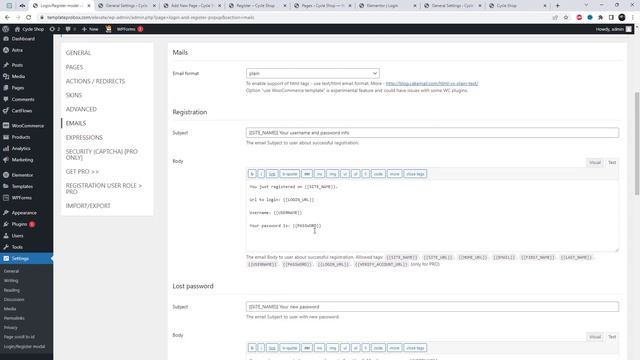Screen dimensions: 640x360
Task: Open the Tools menu
Action: [x=17, y=247]
